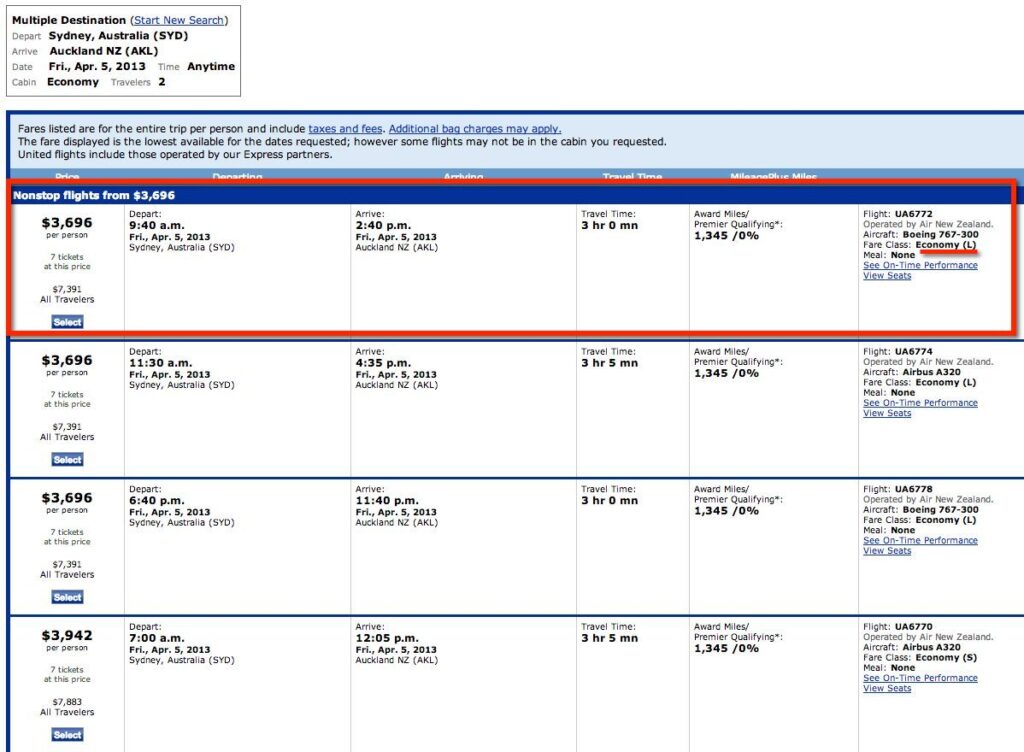The height and width of the screenshot is (752, 1024).
Task: See On-Time Performance for flight UA6774
Action: (920, 403)
